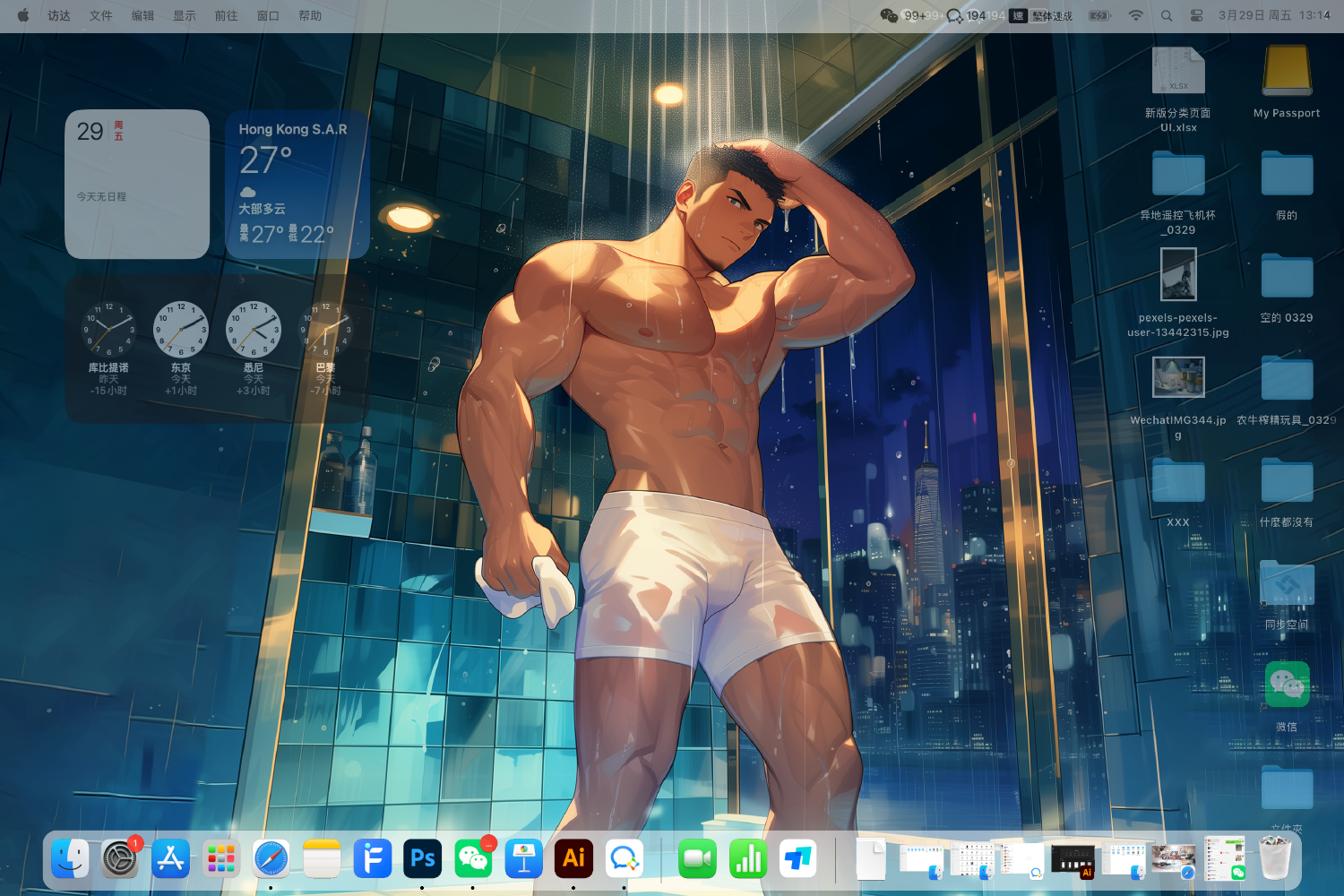This screenshot has height=896, width=1344.
Task: Open the App Store in dock
Action: (170, 859)
